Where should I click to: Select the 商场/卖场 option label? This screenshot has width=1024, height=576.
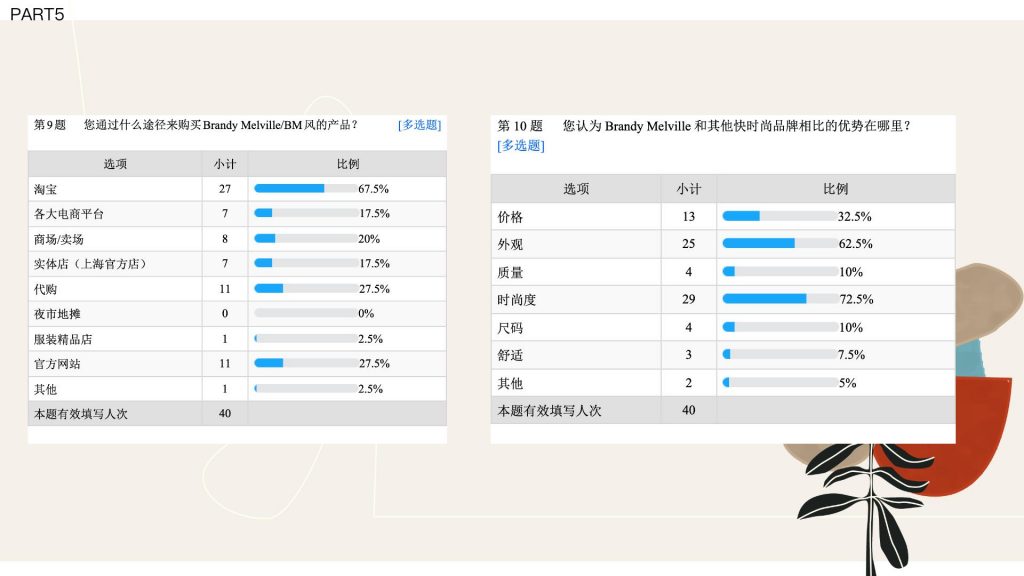(x=59, y=239)
